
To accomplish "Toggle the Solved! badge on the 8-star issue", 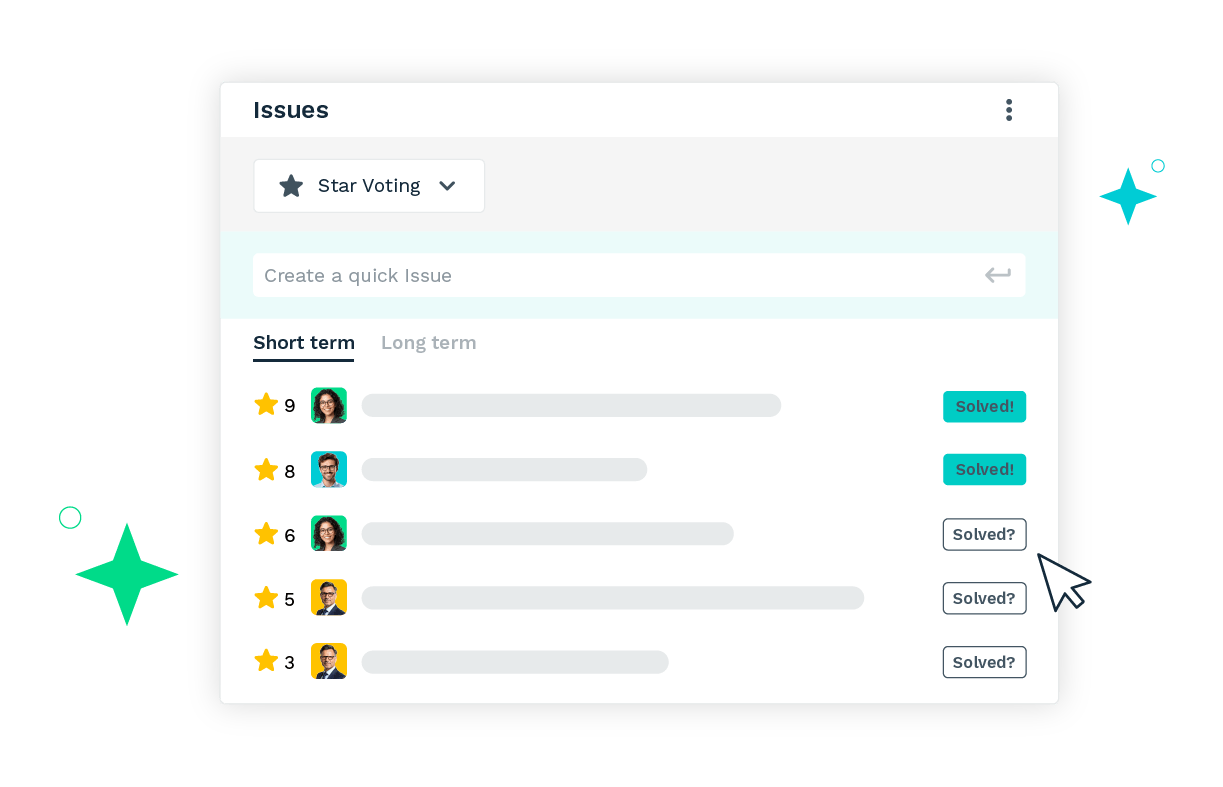I will tap(984, 470).
